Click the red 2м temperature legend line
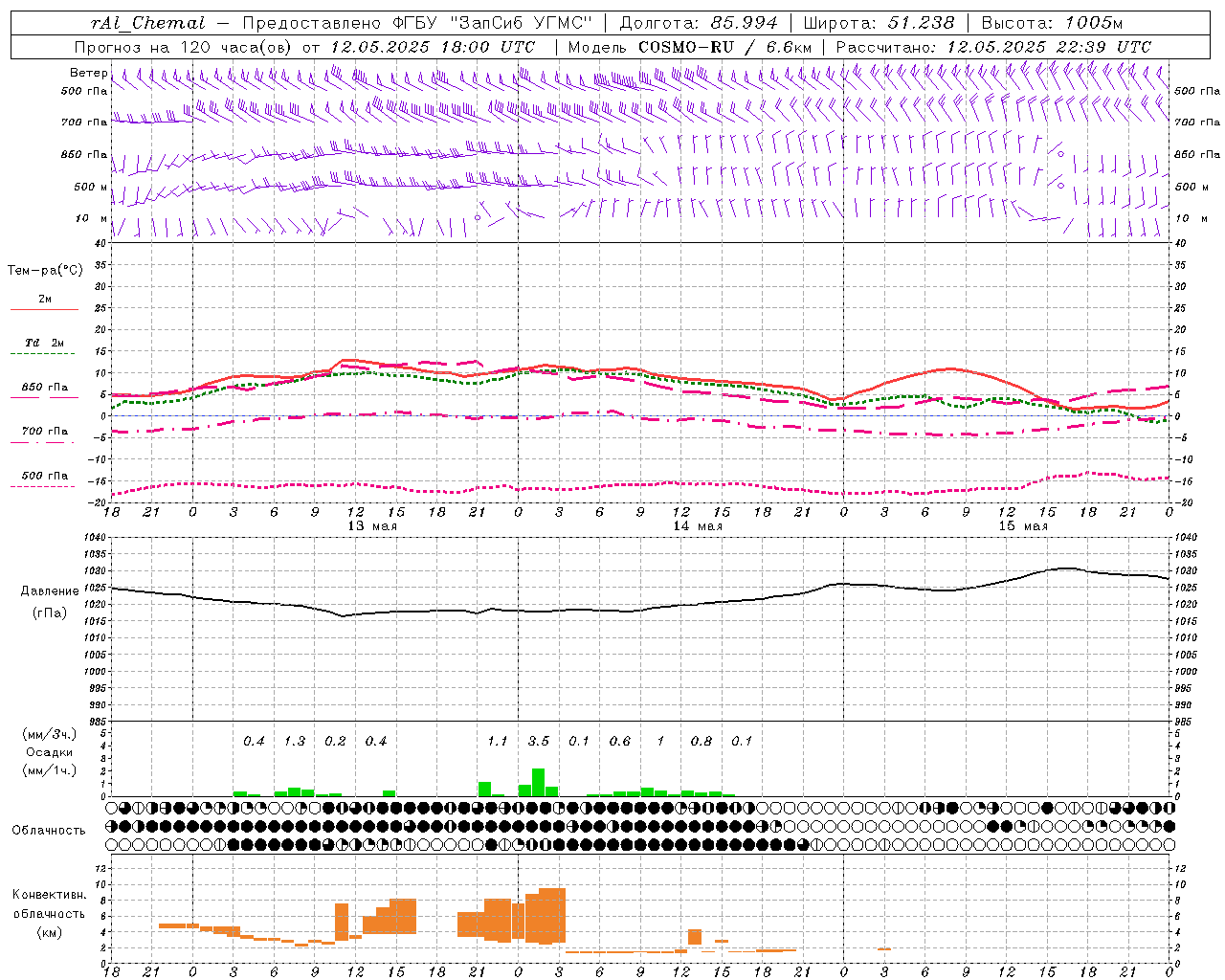Image resolution: width=1225 pixels, height=980 pixels. [44, 309]
